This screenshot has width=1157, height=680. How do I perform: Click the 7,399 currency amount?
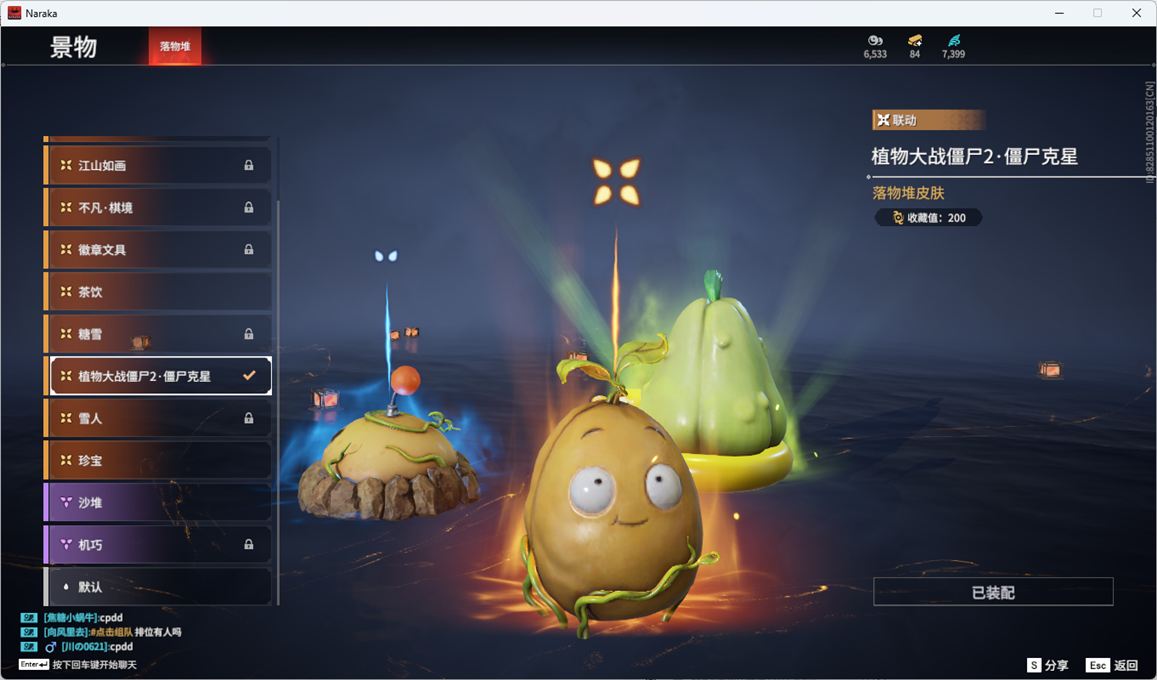pos(953,54)
